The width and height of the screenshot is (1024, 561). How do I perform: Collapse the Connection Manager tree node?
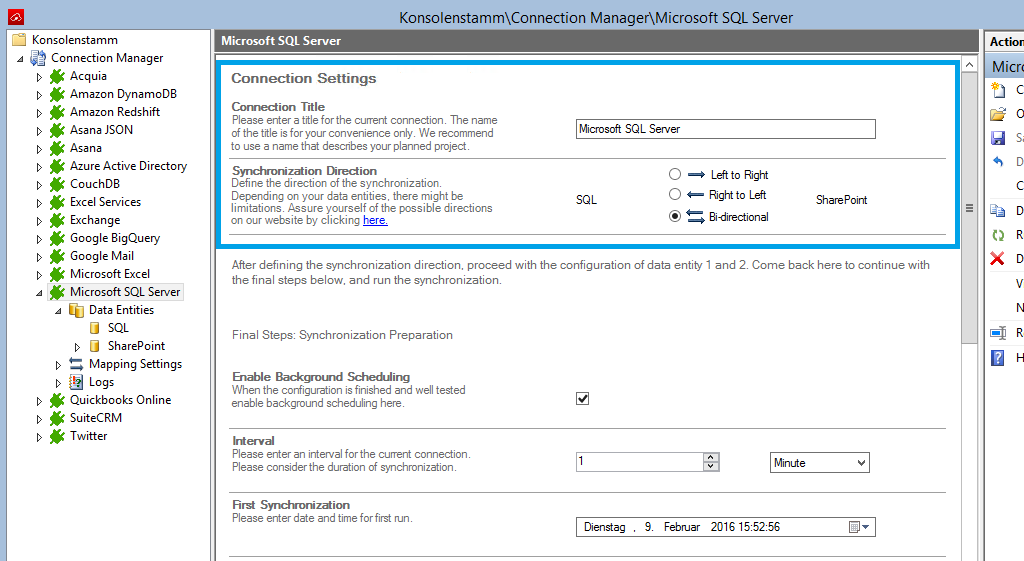(20, 59)
